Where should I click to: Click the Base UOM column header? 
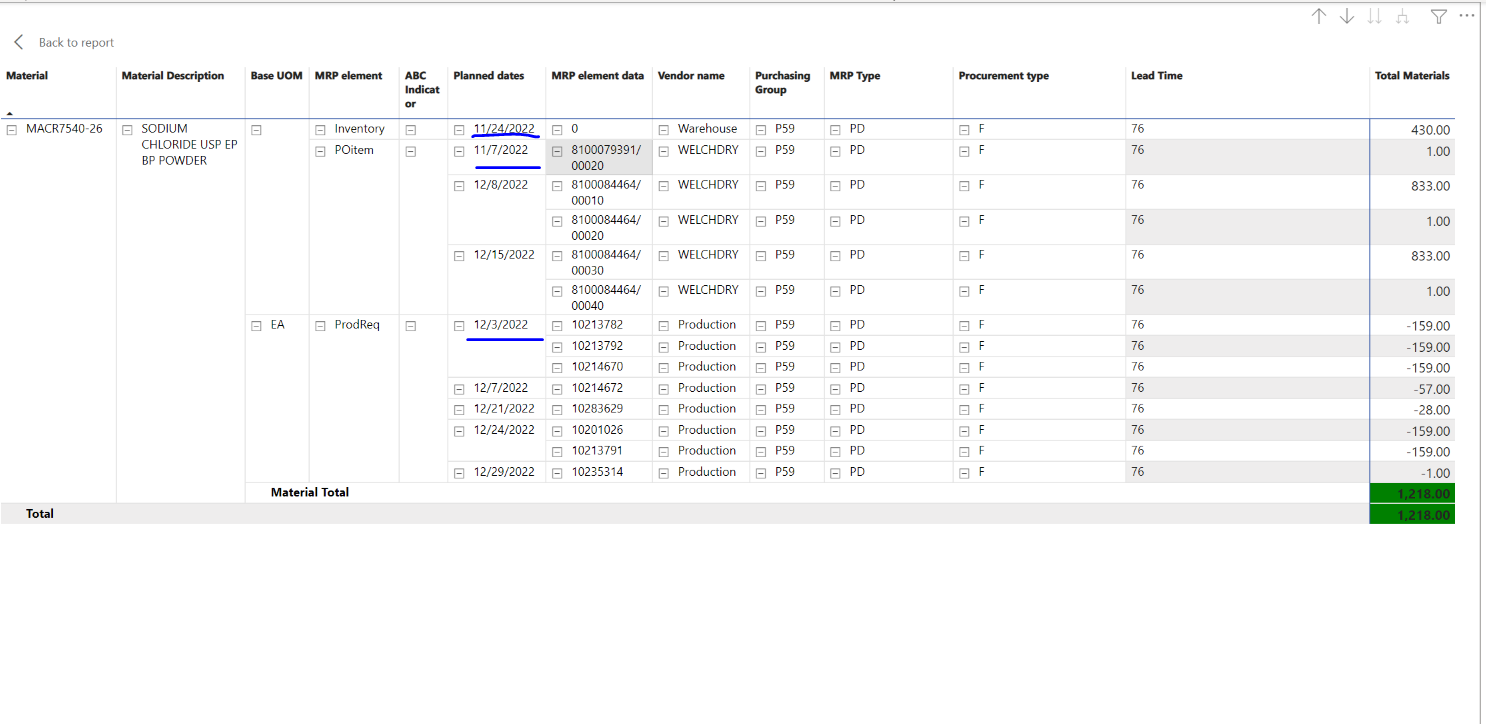(276, 76)
